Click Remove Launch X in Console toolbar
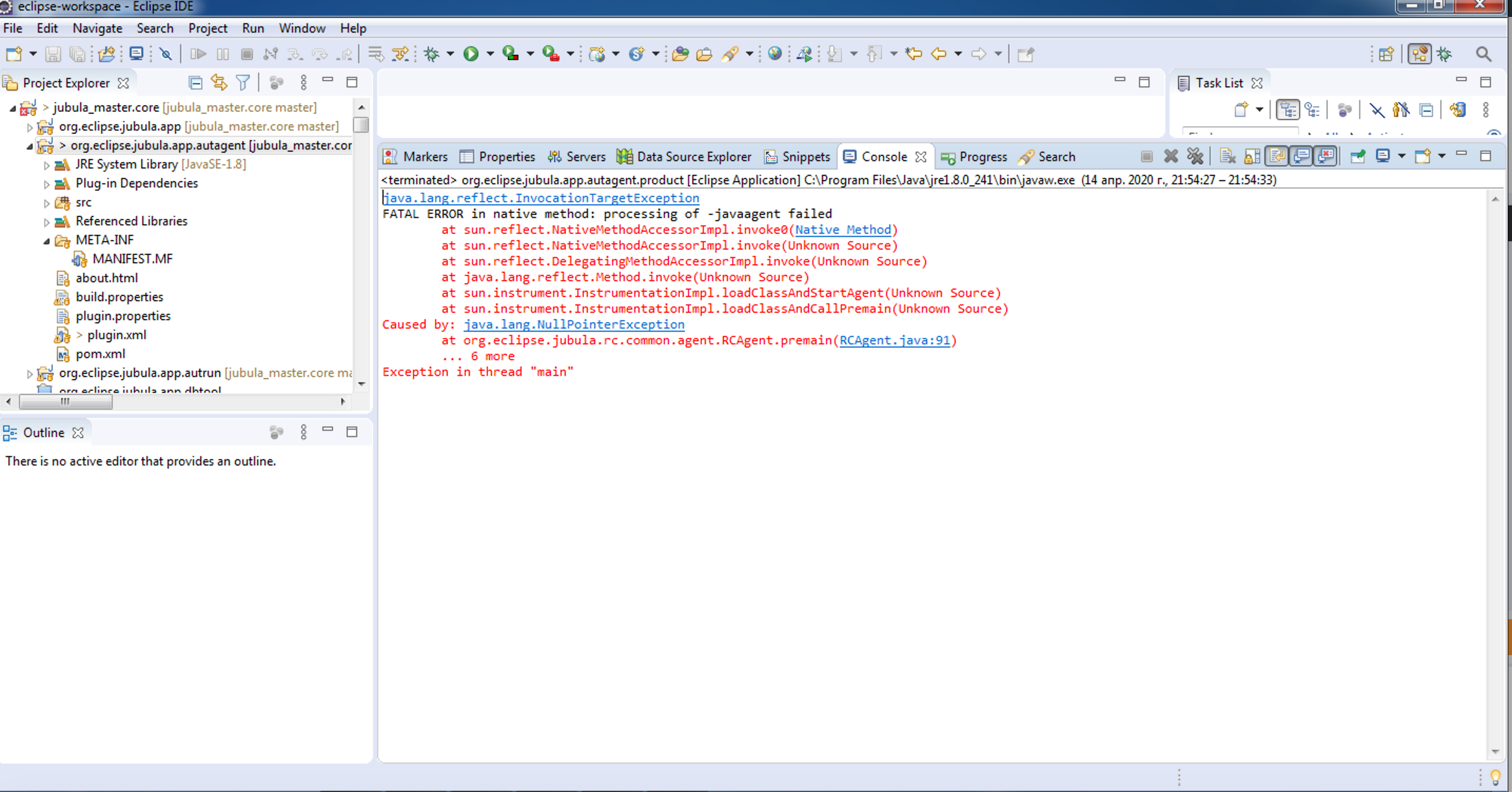1512x792 pixels. (x=1171, y=156)
